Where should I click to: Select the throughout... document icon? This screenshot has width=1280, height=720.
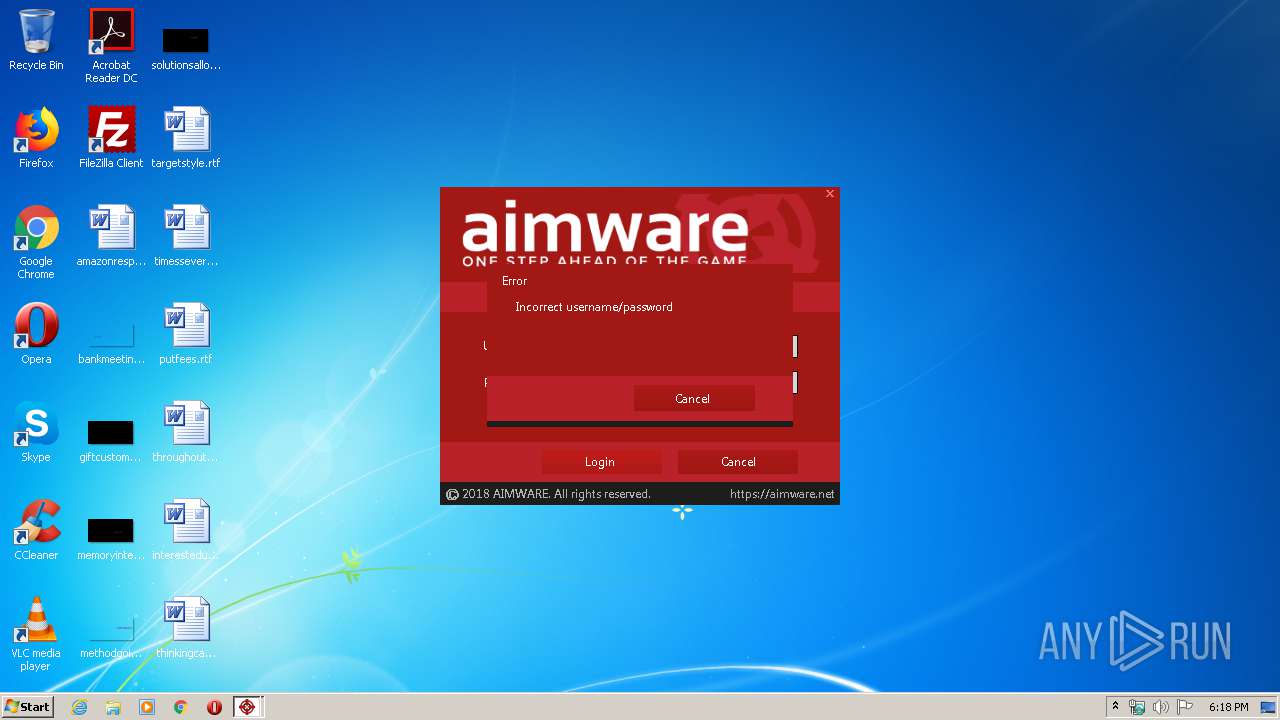pyautogui.click(x=186, y=432)
